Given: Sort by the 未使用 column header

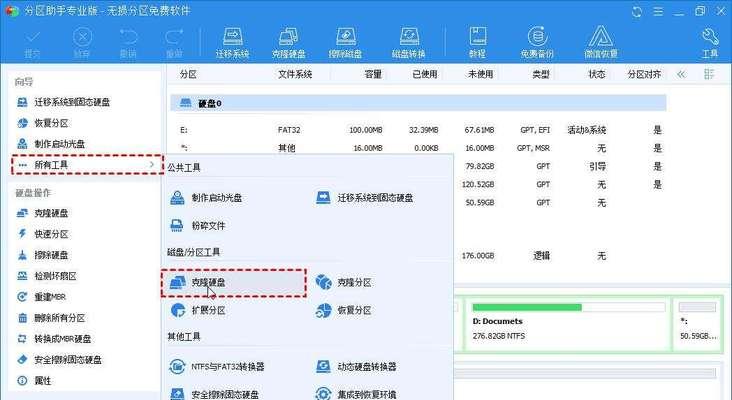Looking at the screenshot, I should (480, 74).
